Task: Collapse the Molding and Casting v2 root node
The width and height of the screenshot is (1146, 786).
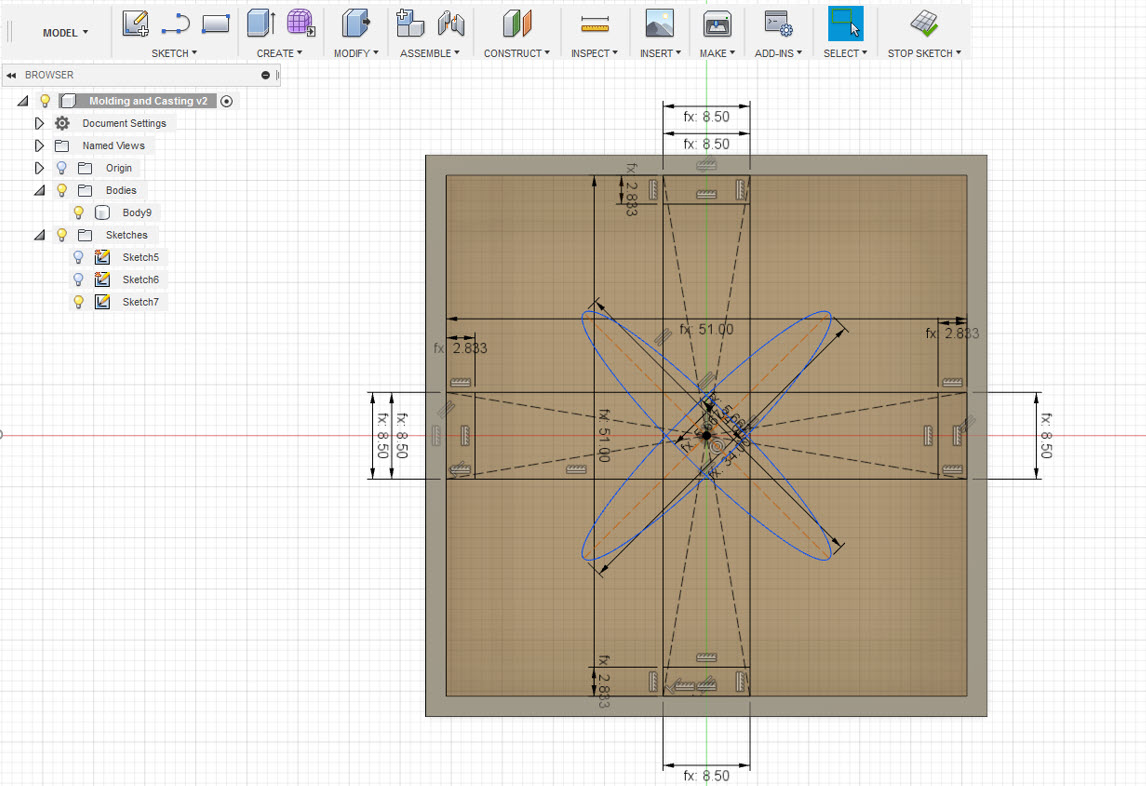Action: click(23, 101)
